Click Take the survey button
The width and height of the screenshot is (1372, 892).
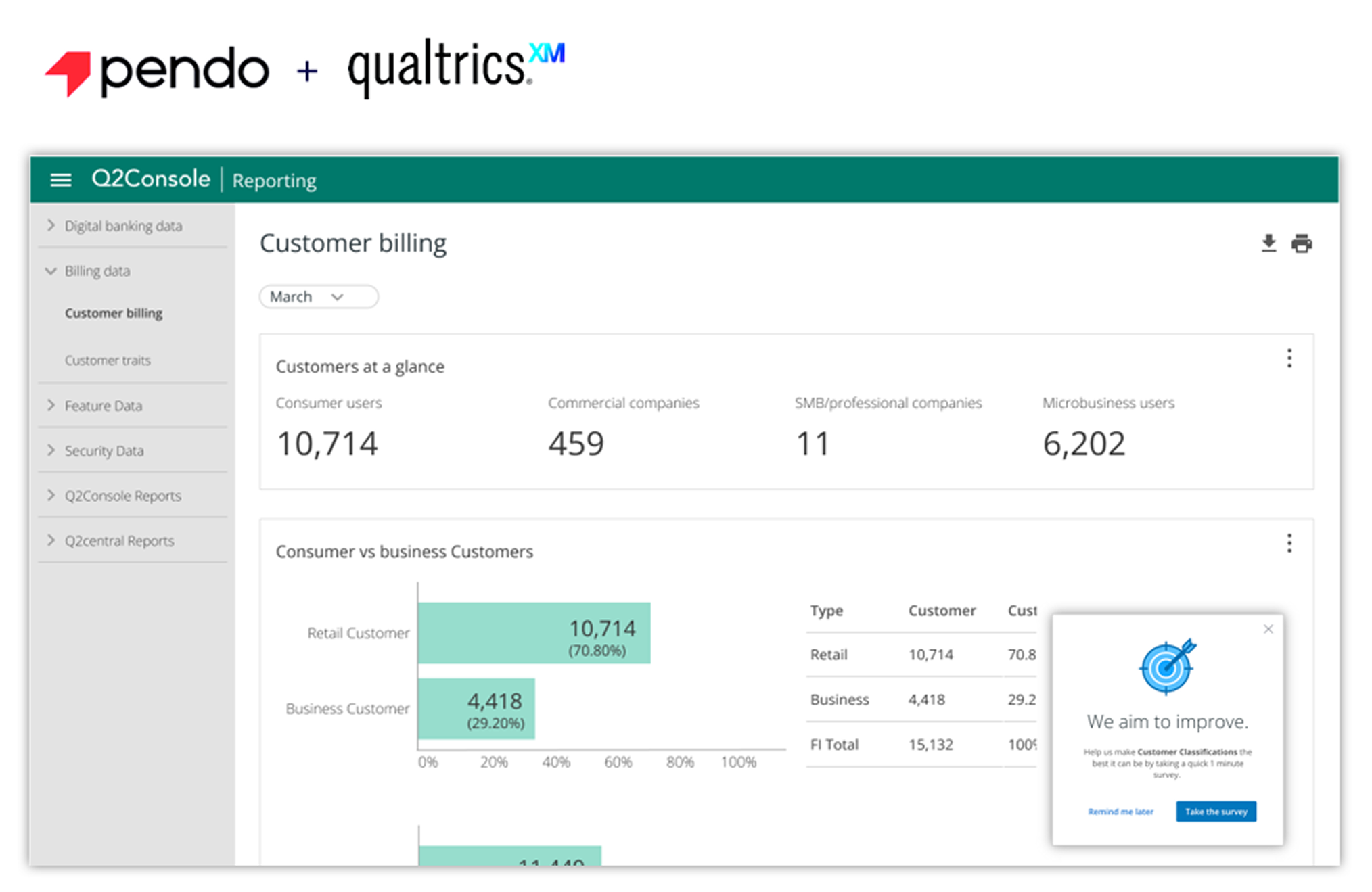(1216, 812)
